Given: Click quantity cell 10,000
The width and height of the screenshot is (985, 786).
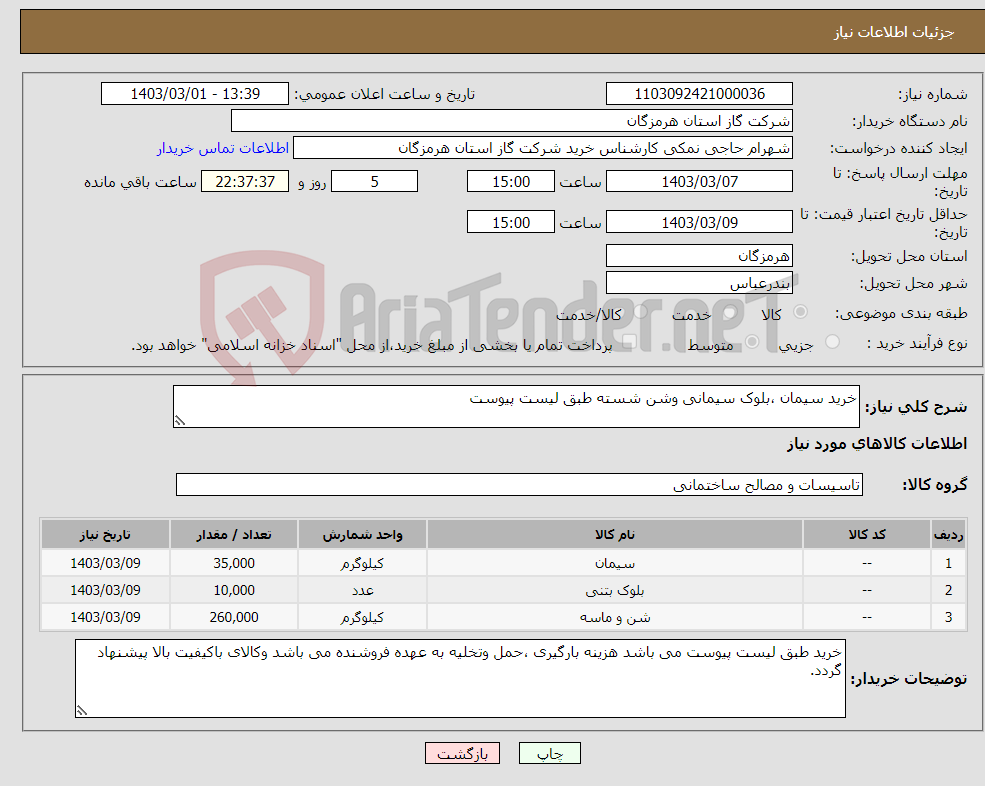Looking at the screenshot, I should point(234,591).
